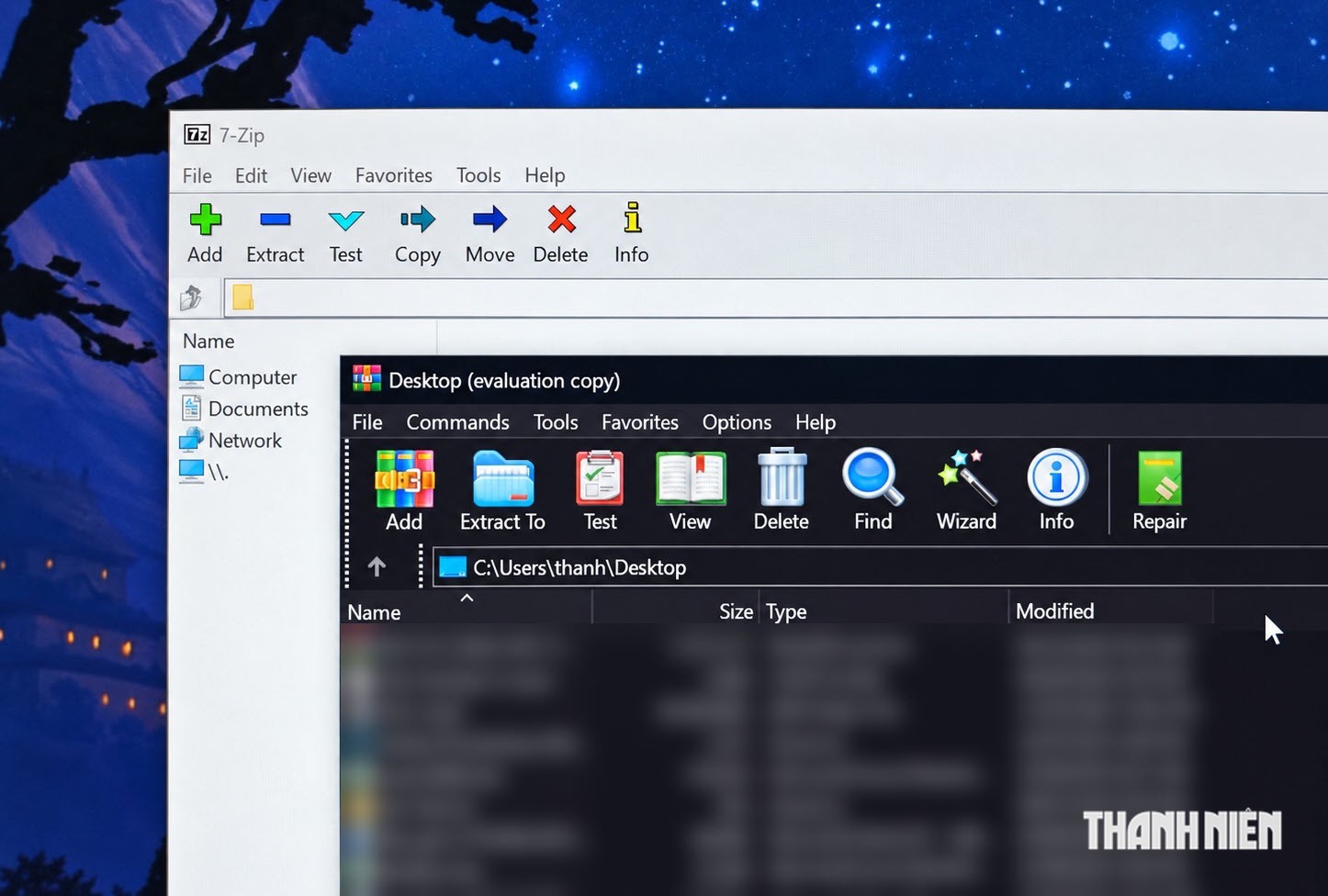Viewport: 1328px width, 896px height.
Task: Run Test from the 7-Zip toolbar
Action: [x=346, y=220]
